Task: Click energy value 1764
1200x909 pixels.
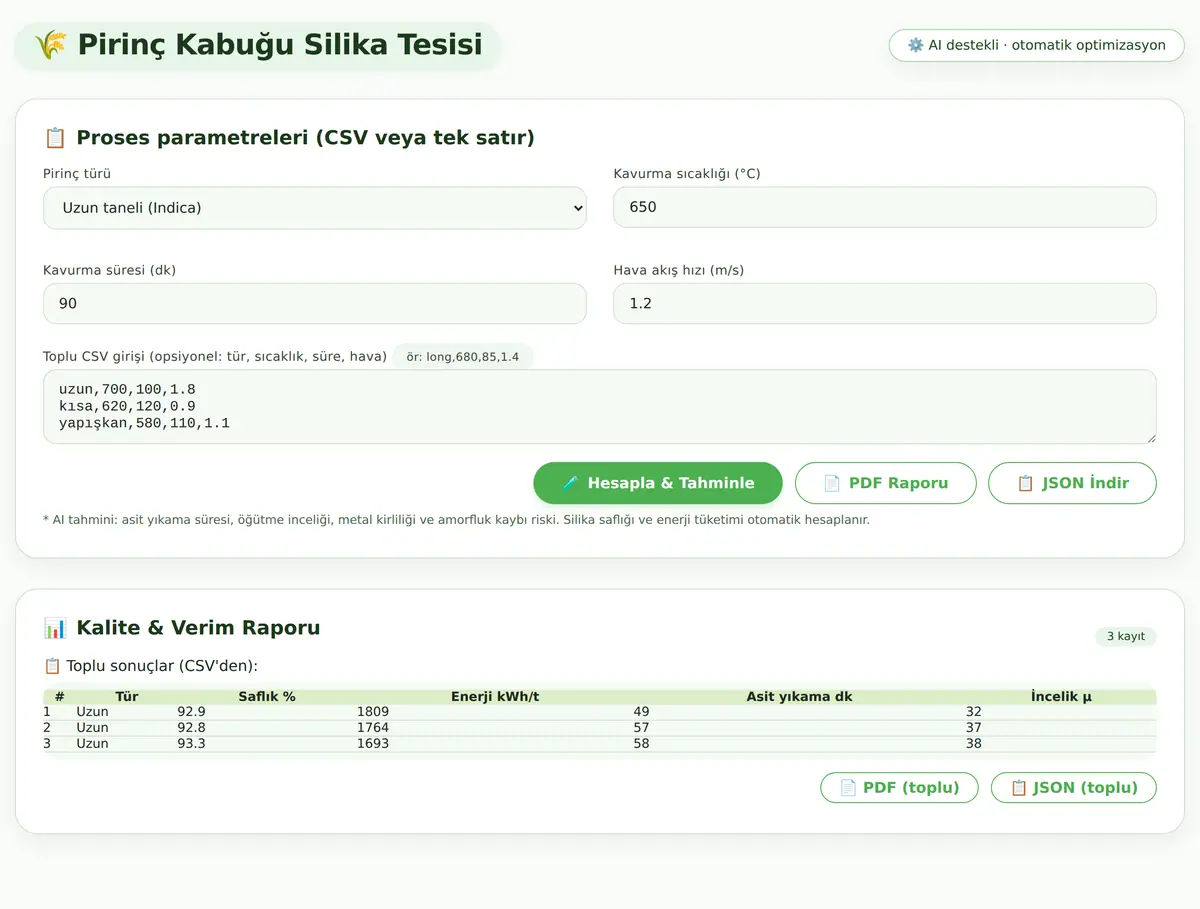Action: point(373,728)
